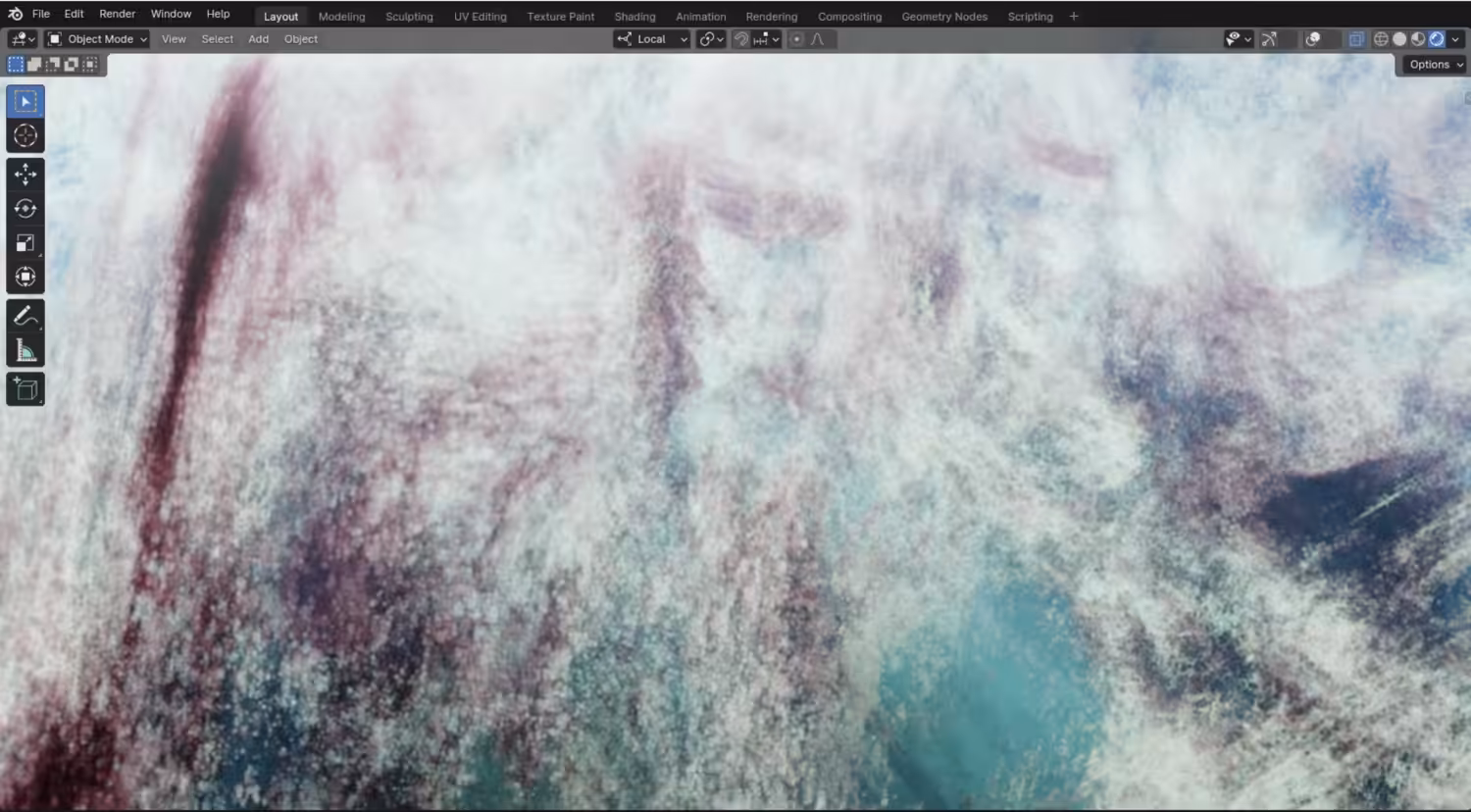Switch to the Animation workspace tab
Image resolution: width=1471 pixels, height=812 pixels.
click(700, 17)
